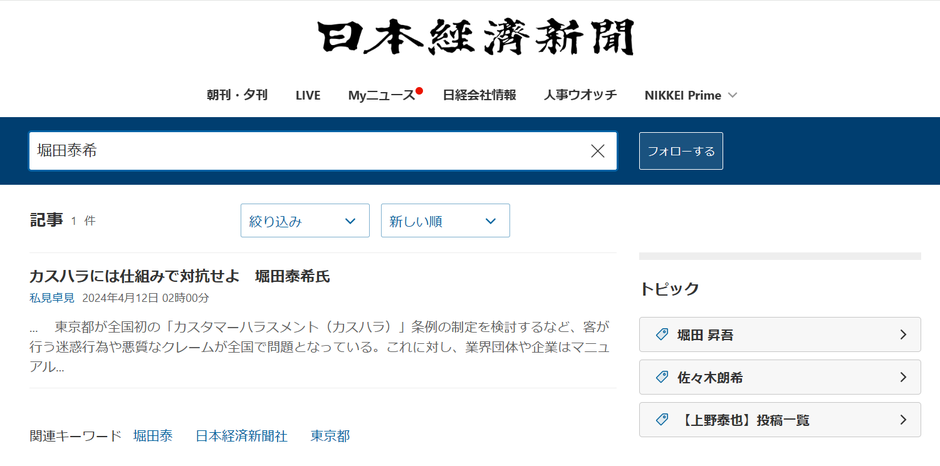Select 日経会社情報 in the nav bar
940x466 pixels.
click(480, 95)
